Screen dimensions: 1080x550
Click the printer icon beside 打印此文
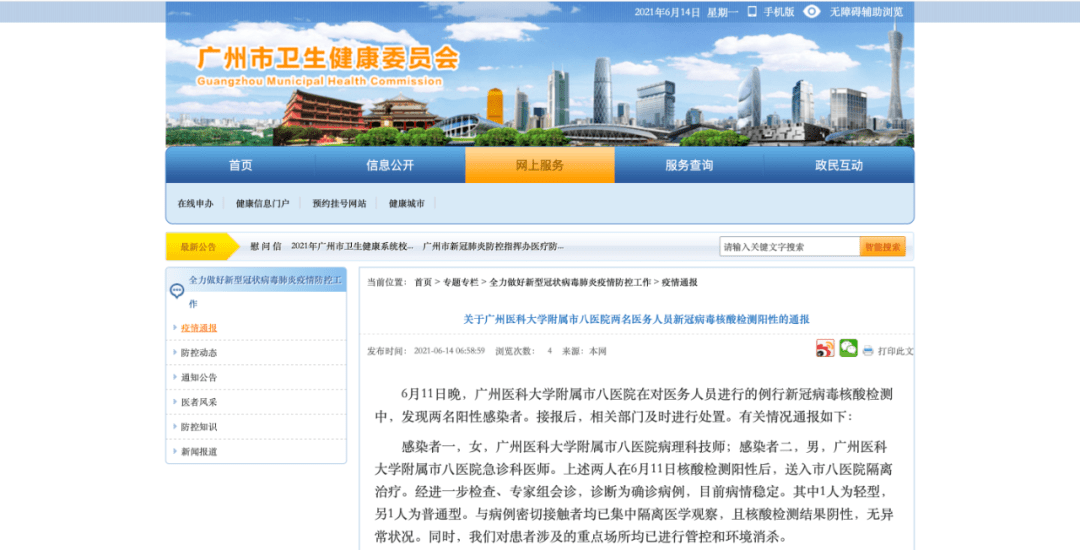click(x=868, y=351)
